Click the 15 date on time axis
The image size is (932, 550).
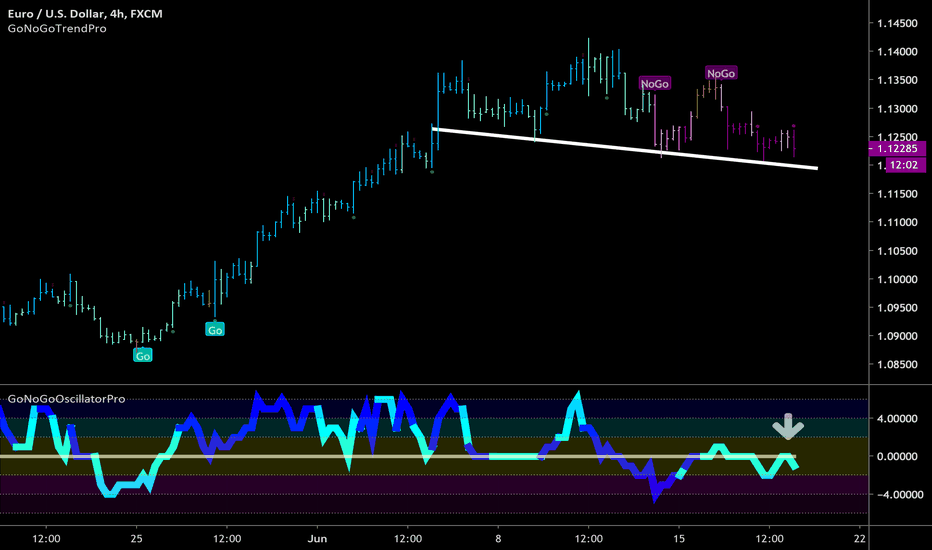pyautogui.click(x=679, y=539)
